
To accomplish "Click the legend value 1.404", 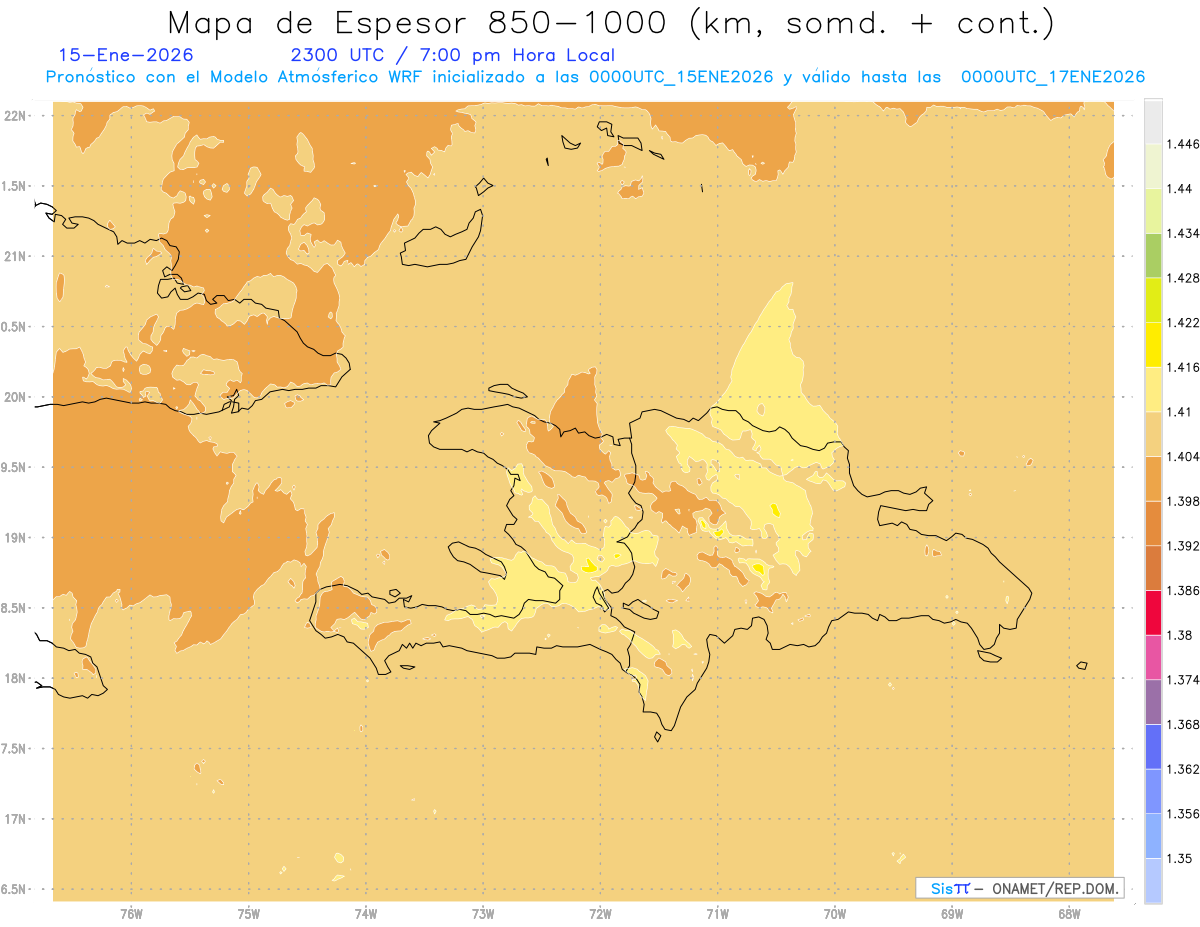I will click(x=1184, y=456).
